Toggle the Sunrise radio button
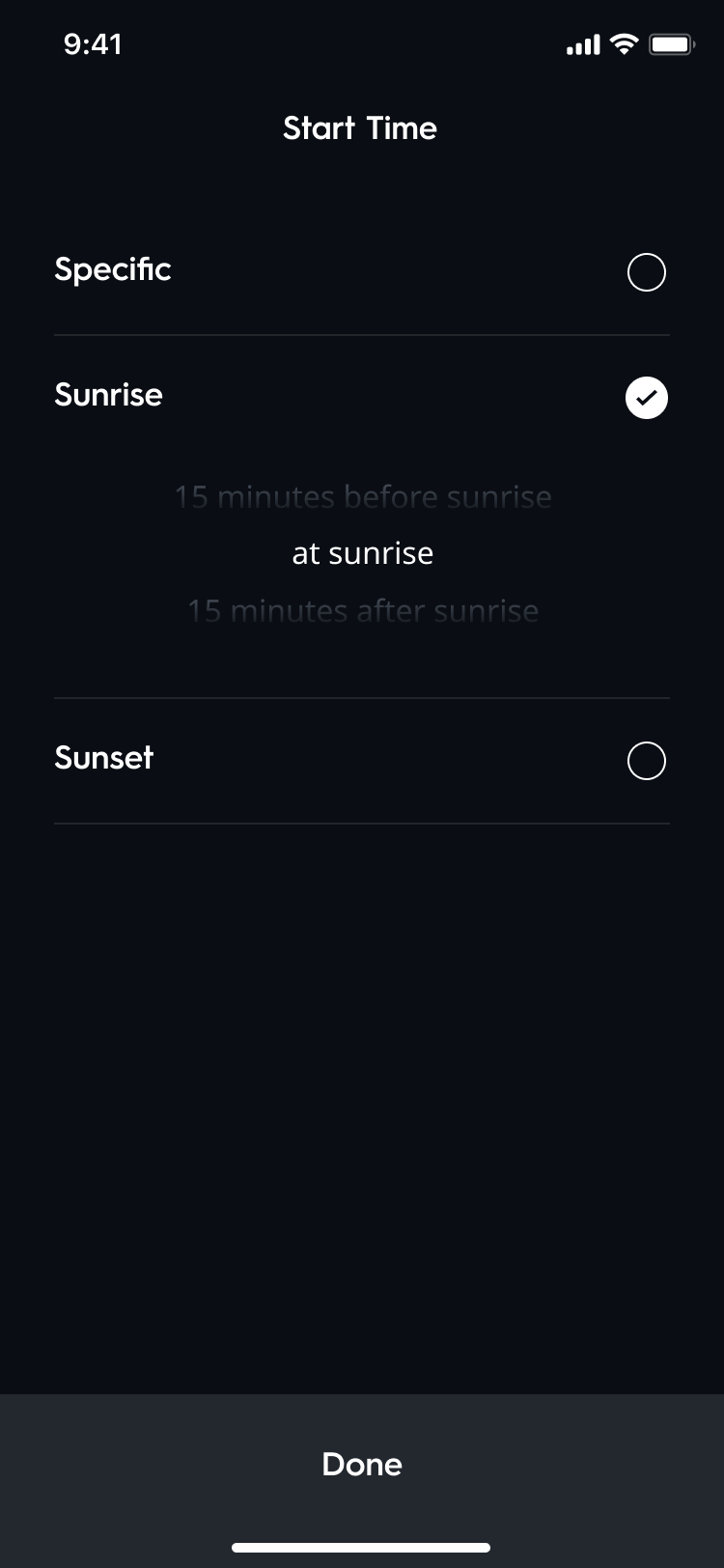This screenshot has width=724, height=1568. [x=647, y=398]
